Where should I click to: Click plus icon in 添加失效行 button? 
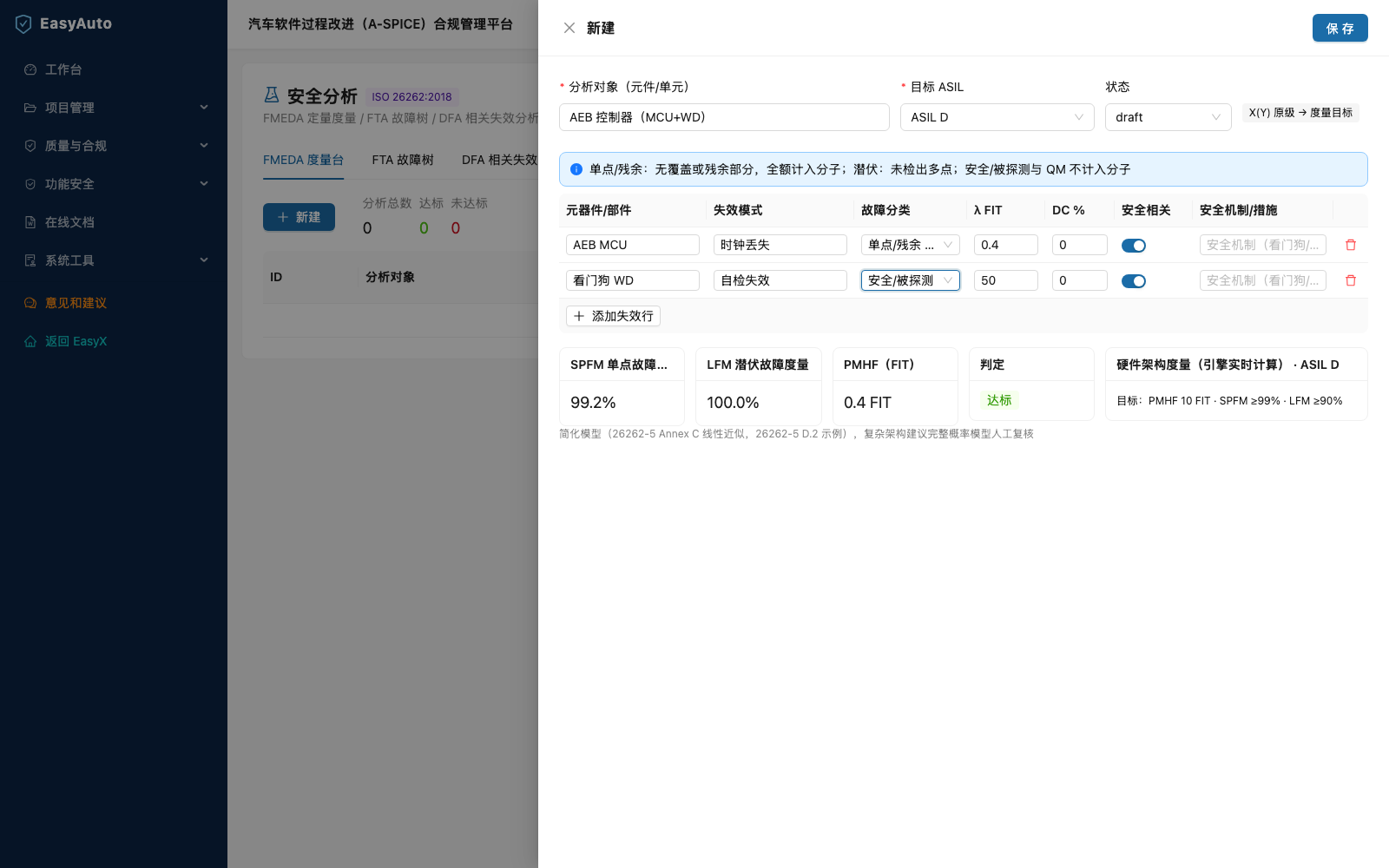pos(579,316)
